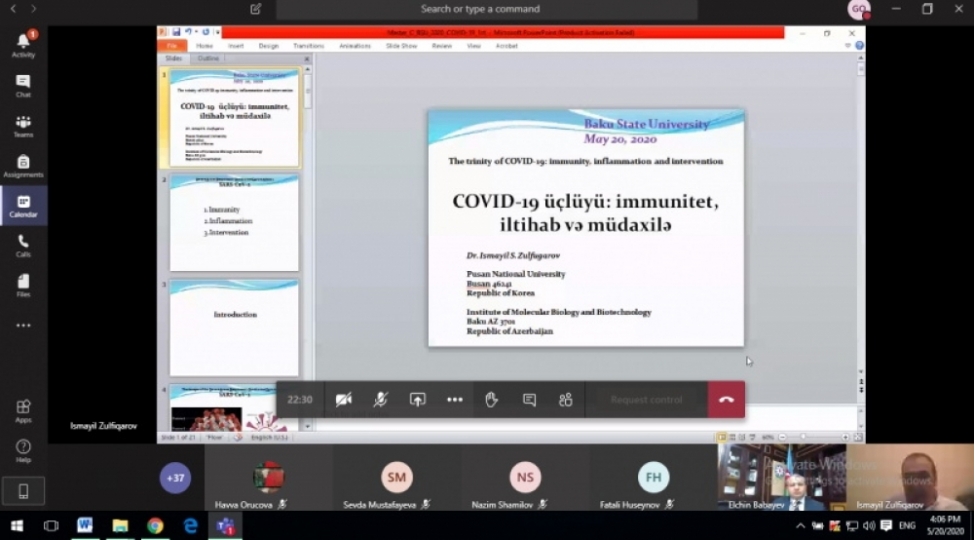Image resolution: width=975 pixels, height=540 pixels.
Task: Select slide 3 Introduction thumbnail
Action: click(x=234, y=328)
